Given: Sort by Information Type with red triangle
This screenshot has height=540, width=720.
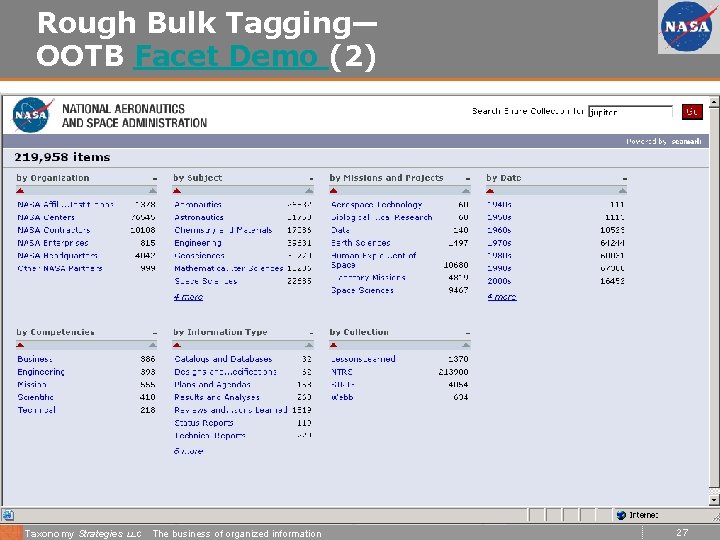Looking at the screenshot, I should [x=177, y=345].
